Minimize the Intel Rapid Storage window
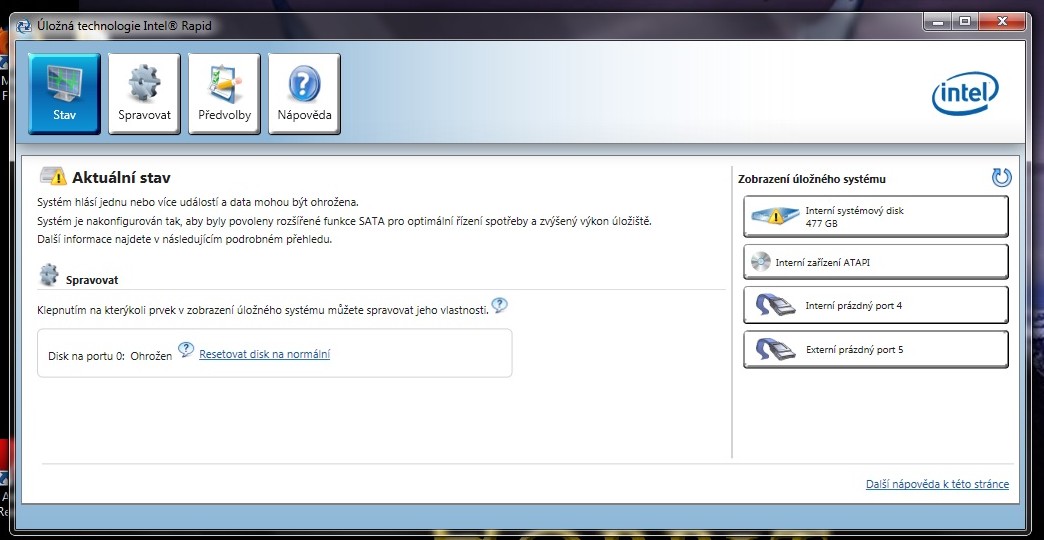This screenshot has width=1044, height=540. point(937,22)
